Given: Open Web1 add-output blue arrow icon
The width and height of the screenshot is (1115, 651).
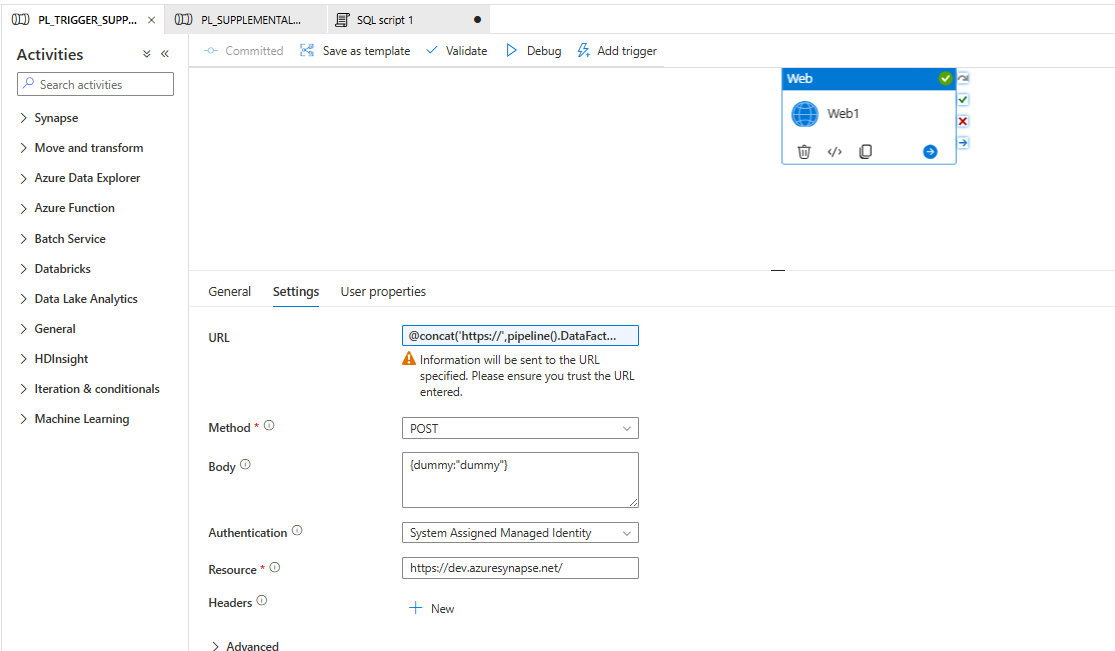Looking at the screenshot, I should tap(930, 152).
